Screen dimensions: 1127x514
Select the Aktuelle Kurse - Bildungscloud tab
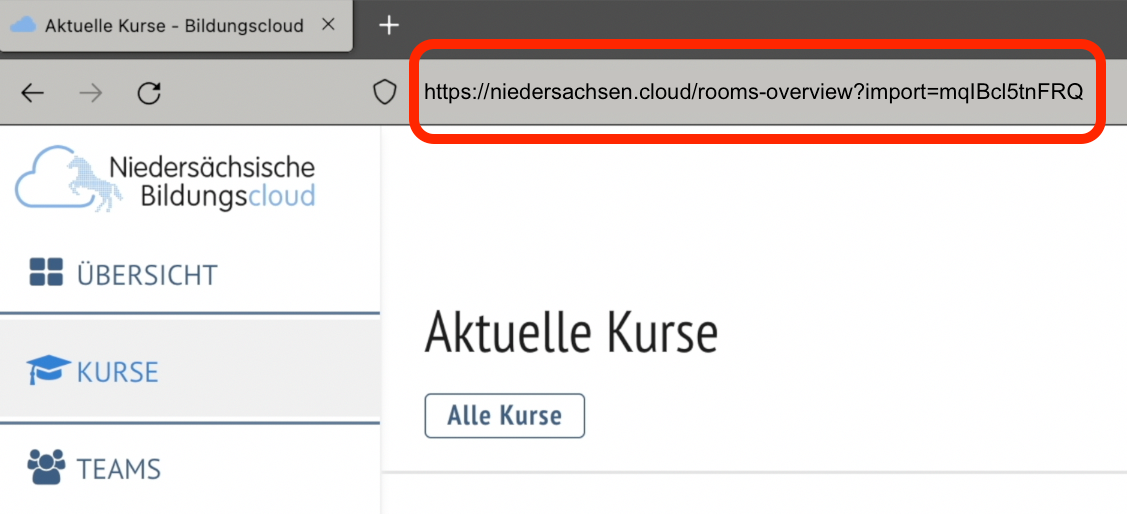point(174,26)
